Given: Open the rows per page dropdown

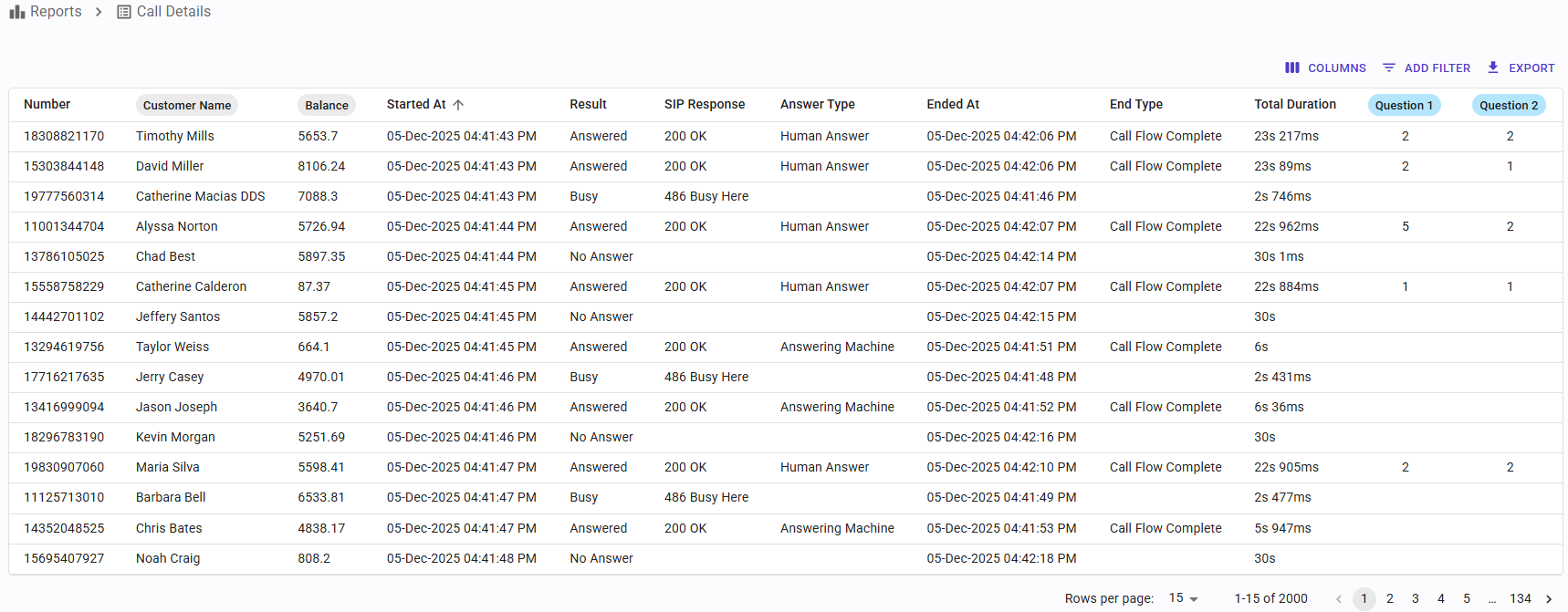Looking at the screenshot, I should 1184,598.
